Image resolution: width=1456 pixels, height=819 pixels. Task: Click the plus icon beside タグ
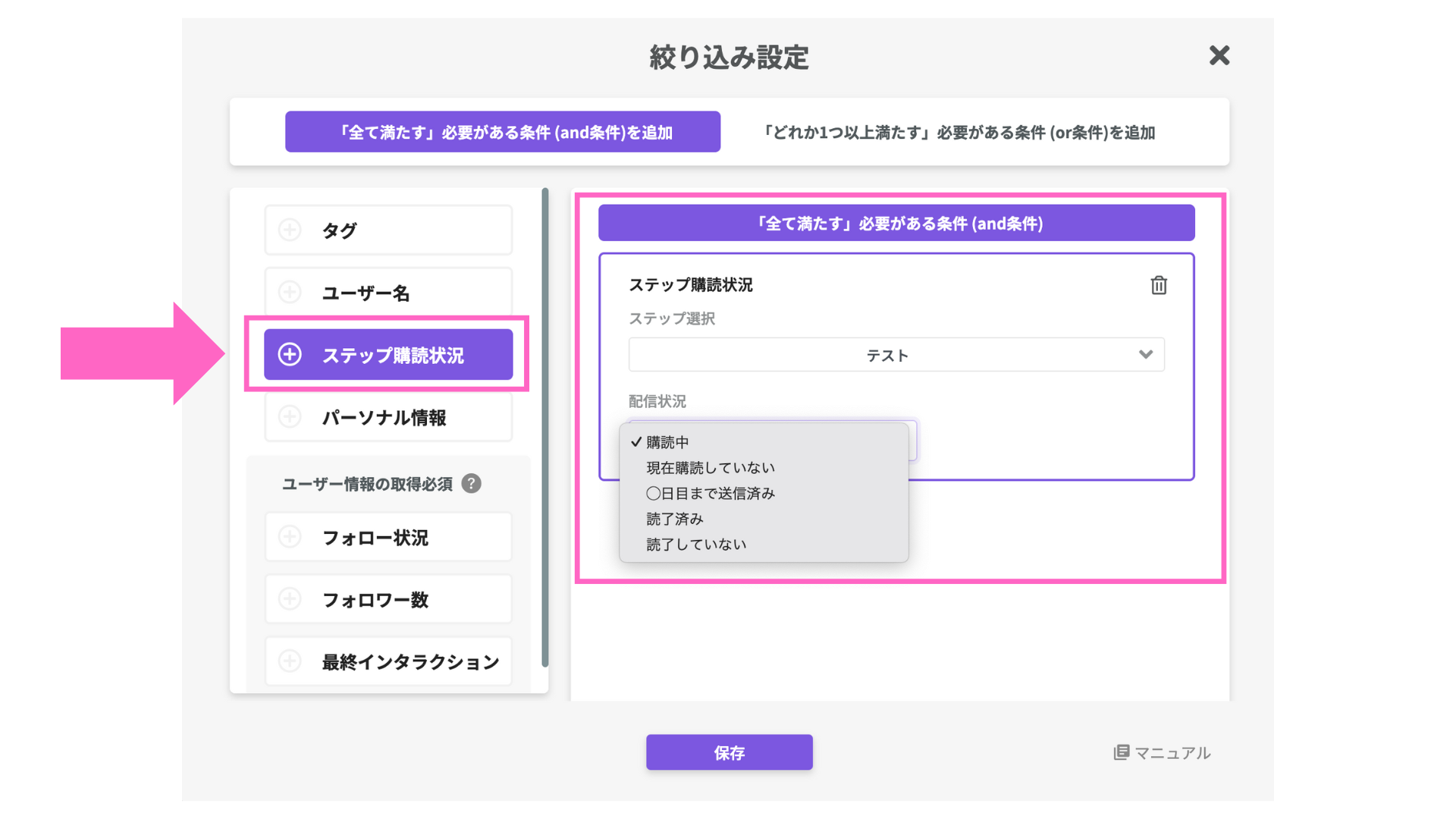(x=290, y=230)
